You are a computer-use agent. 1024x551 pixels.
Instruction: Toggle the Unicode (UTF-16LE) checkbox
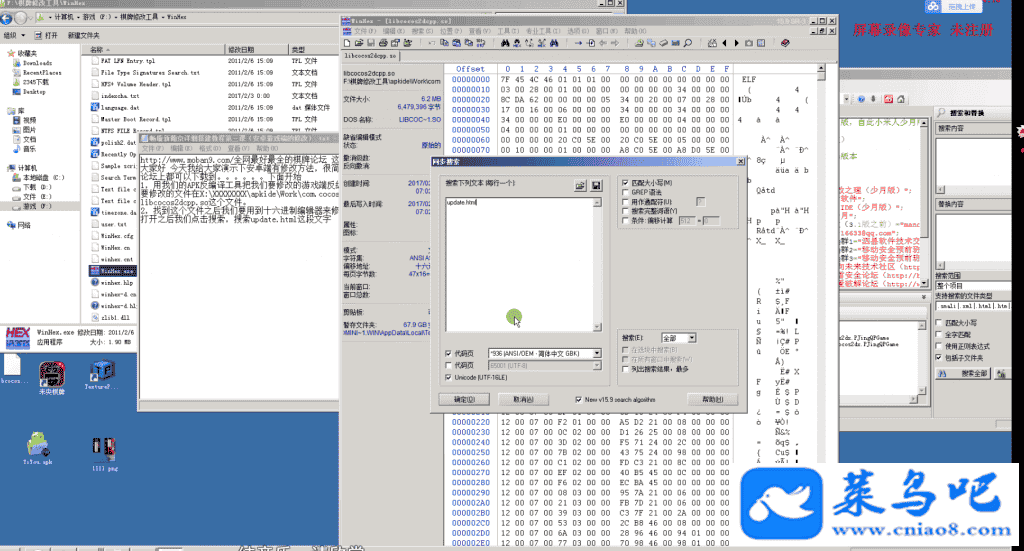click(448, 377)
